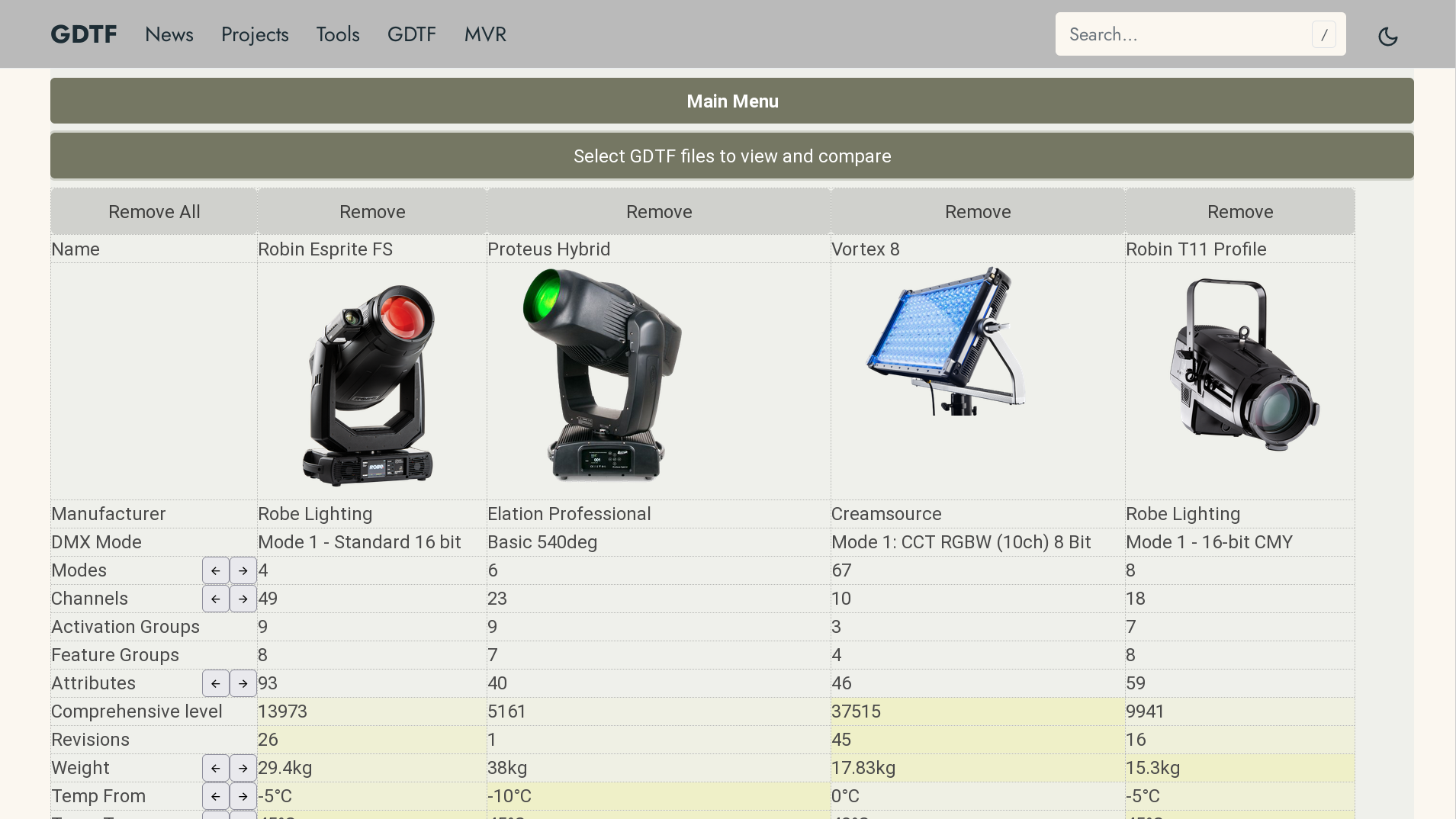Open the Main Menu bar

pyautogui.click(x=732, y=101)
